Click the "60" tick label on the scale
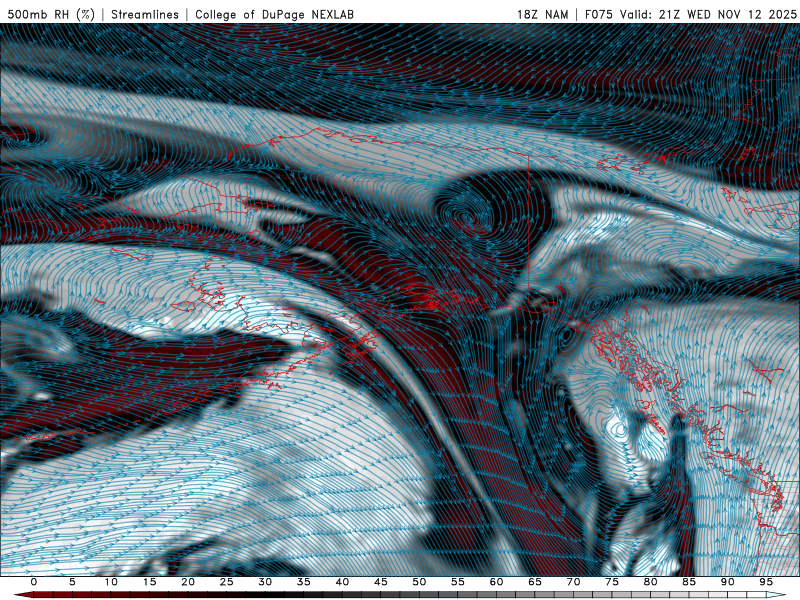 point(496,582)
